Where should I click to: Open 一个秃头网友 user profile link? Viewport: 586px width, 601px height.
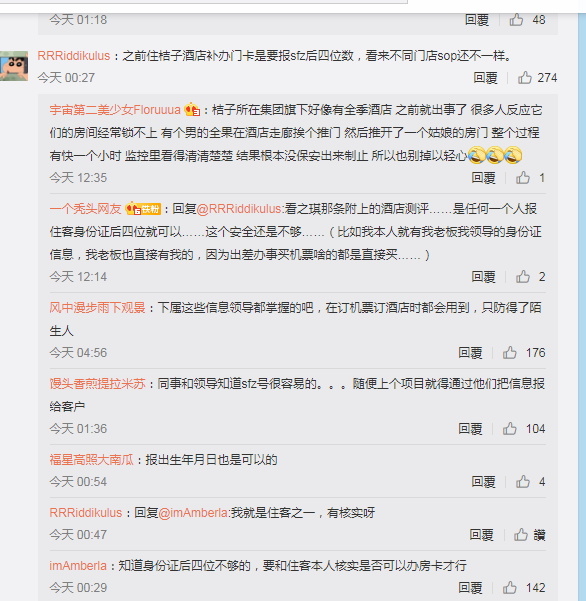tap(85, 209)
